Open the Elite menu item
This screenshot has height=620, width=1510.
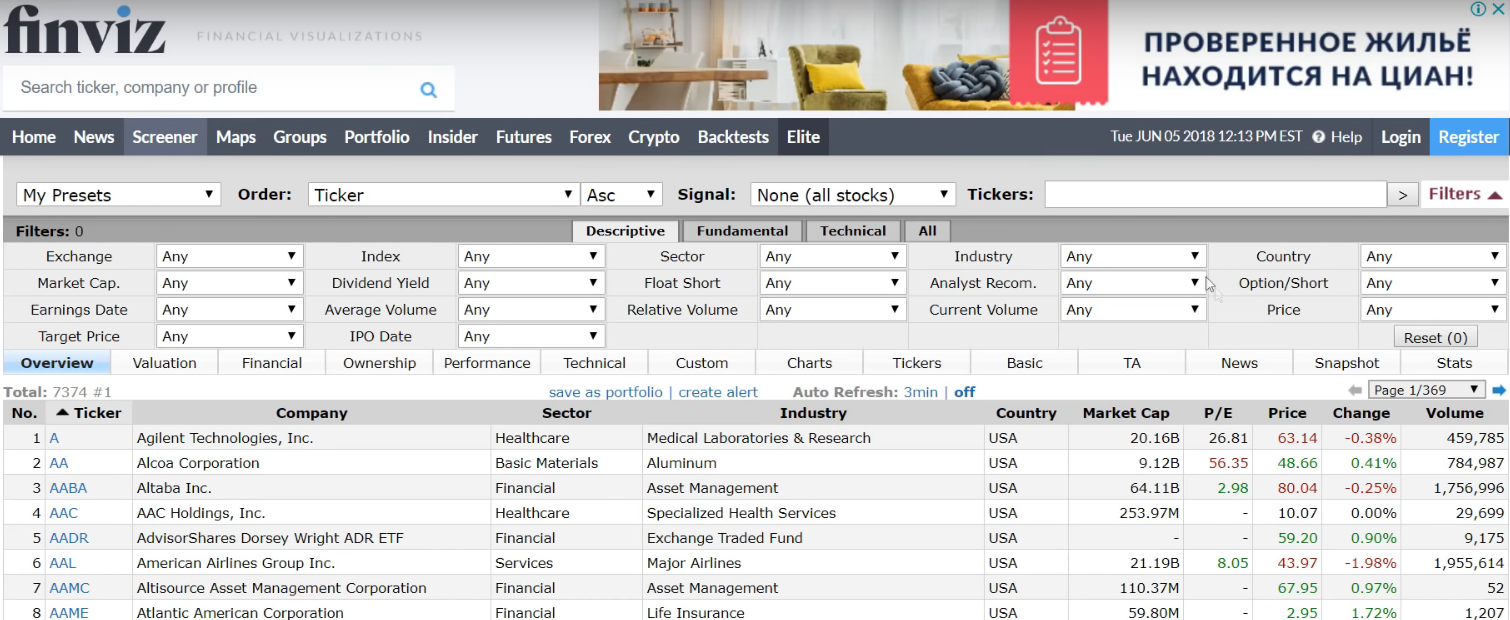coord(803,137)
